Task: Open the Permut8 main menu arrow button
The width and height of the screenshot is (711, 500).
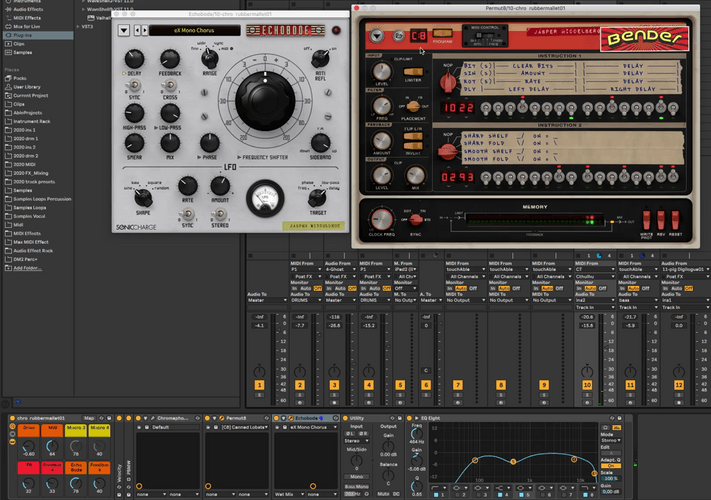Action: [x=377, y=35]
